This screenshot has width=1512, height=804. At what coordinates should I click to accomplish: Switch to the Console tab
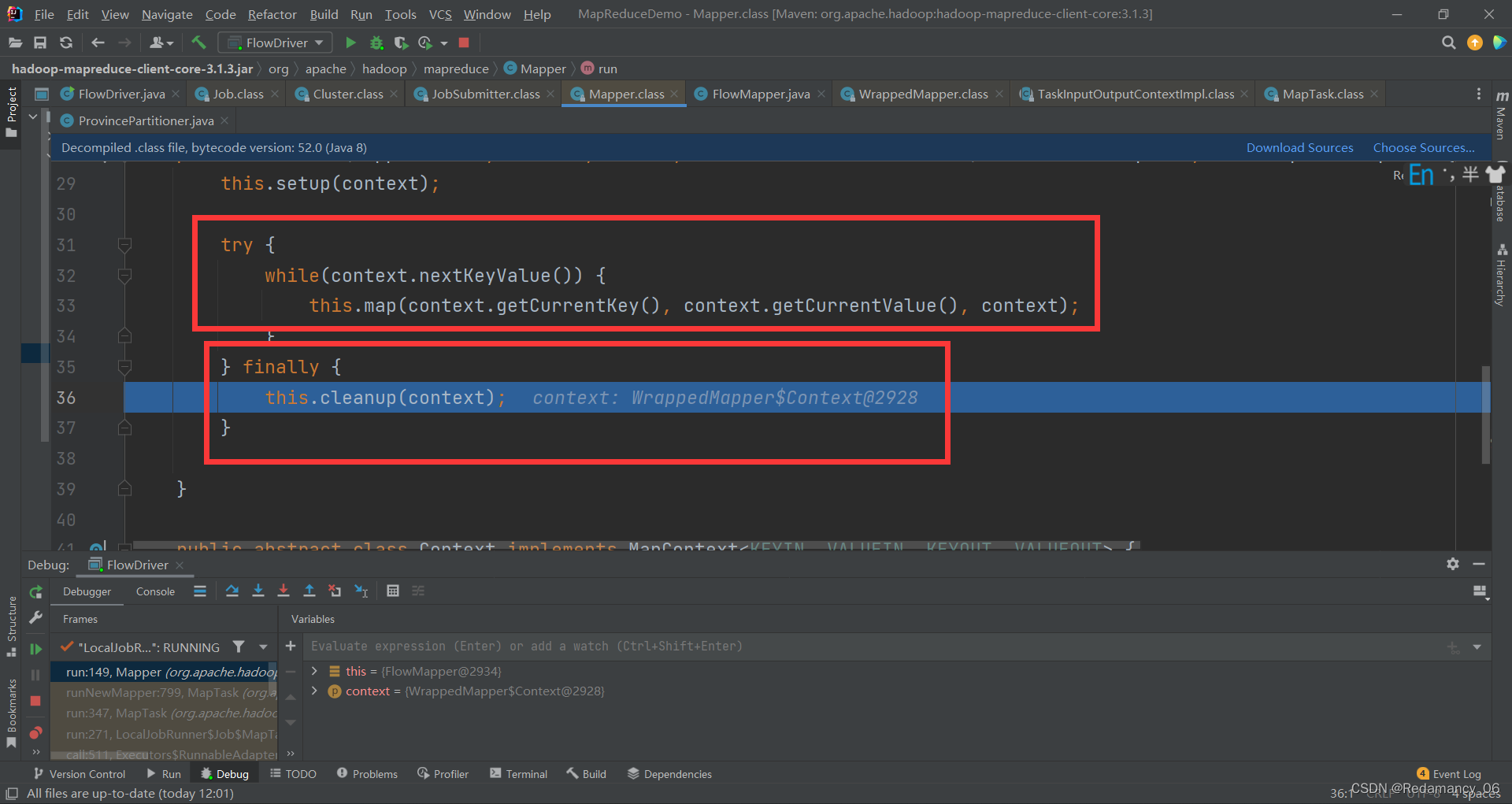155,591
